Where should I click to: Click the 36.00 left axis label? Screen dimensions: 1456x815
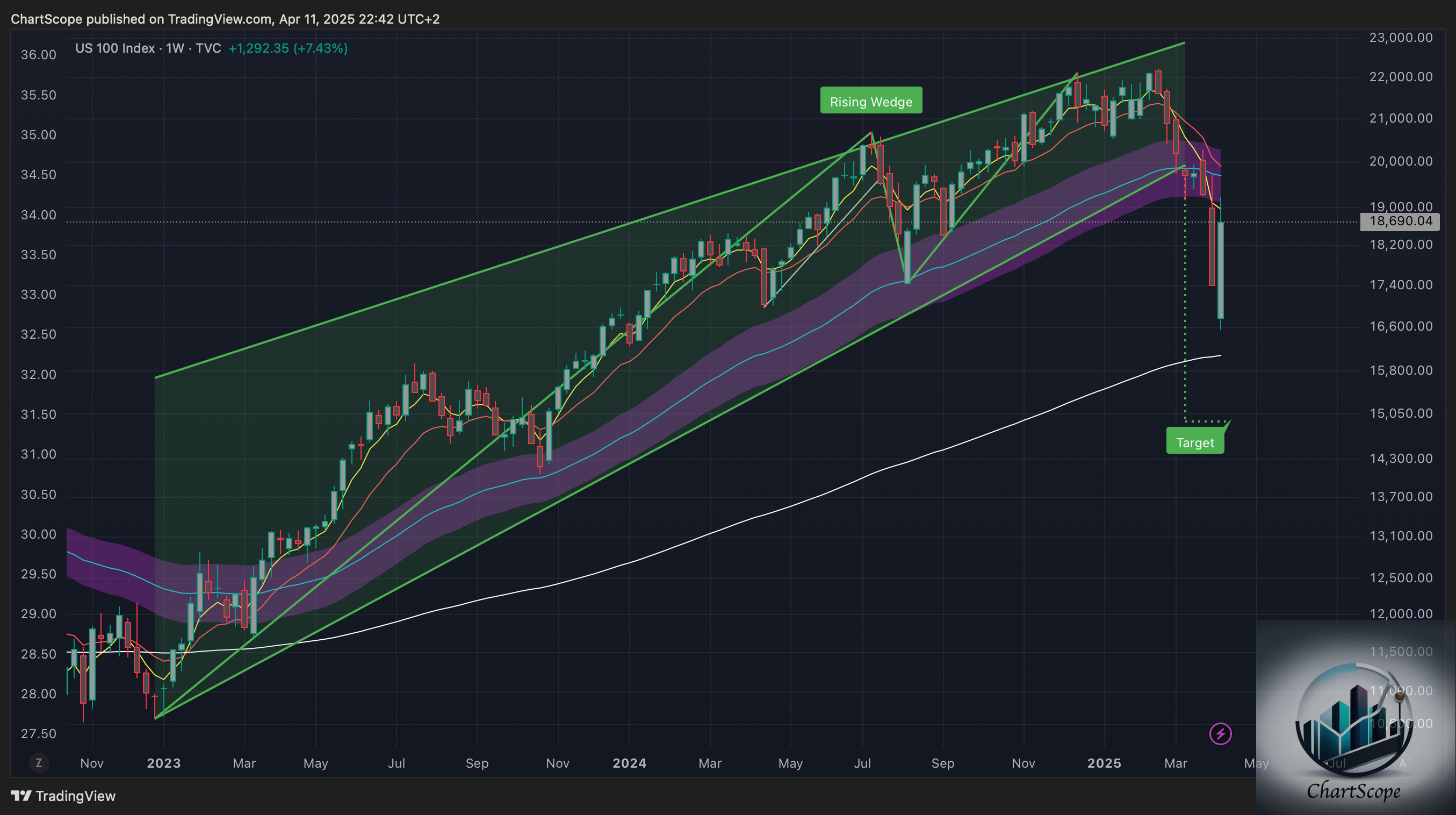(x=39, y=55)
